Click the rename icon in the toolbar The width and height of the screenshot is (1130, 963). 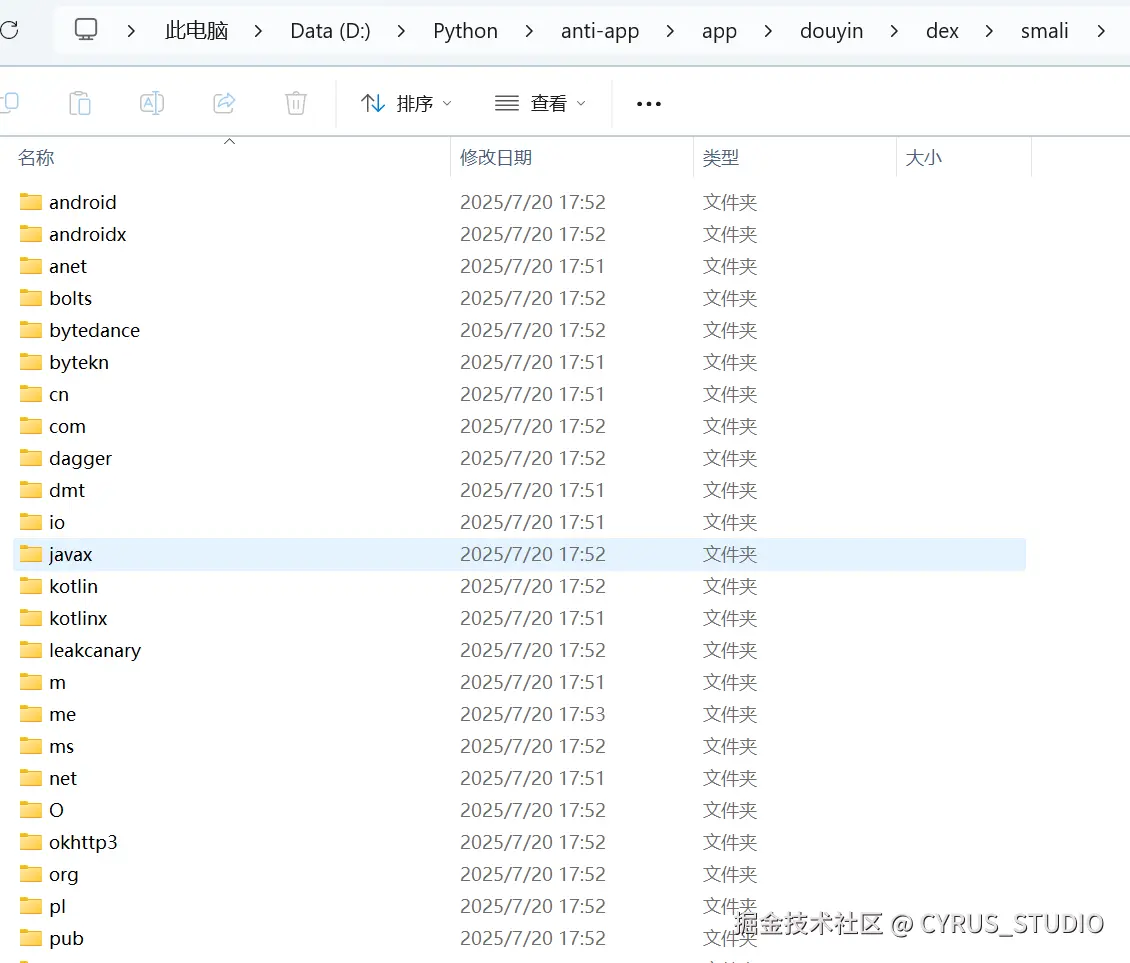[152, 103]
